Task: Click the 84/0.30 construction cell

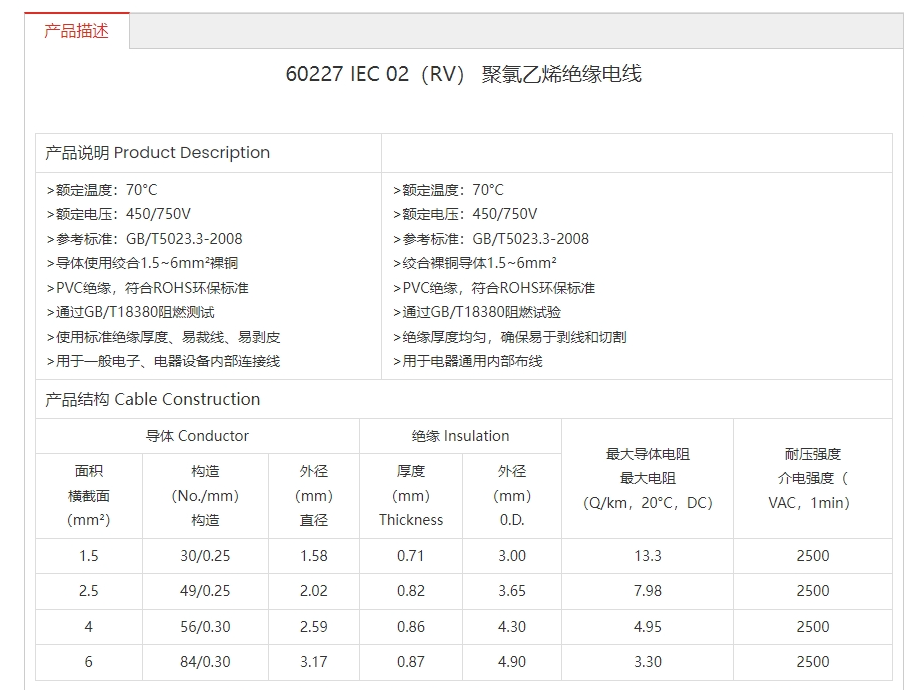Action: pyautogui.click(x=205, y=661)
